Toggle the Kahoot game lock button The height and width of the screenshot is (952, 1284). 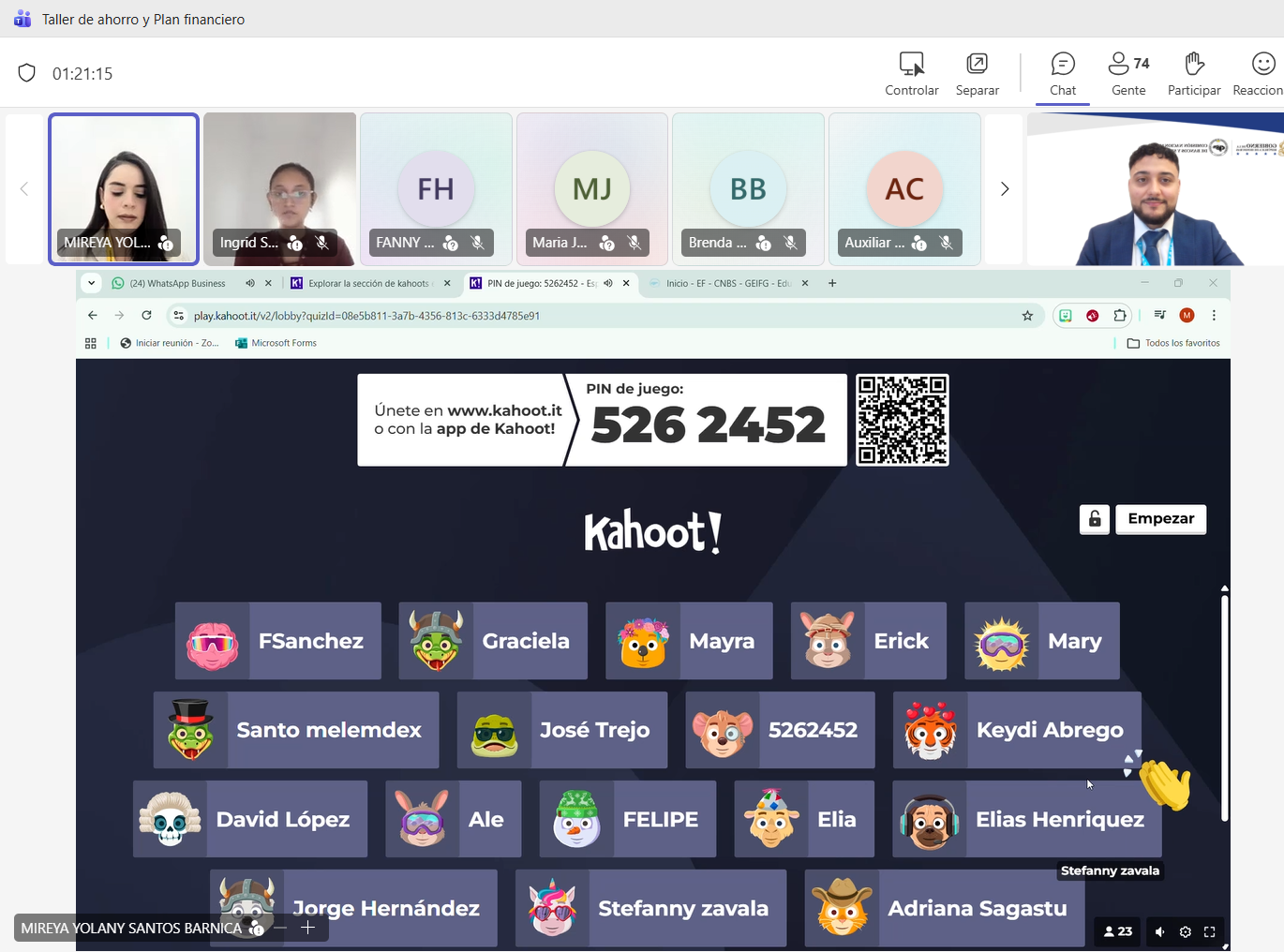[1094, 519]
